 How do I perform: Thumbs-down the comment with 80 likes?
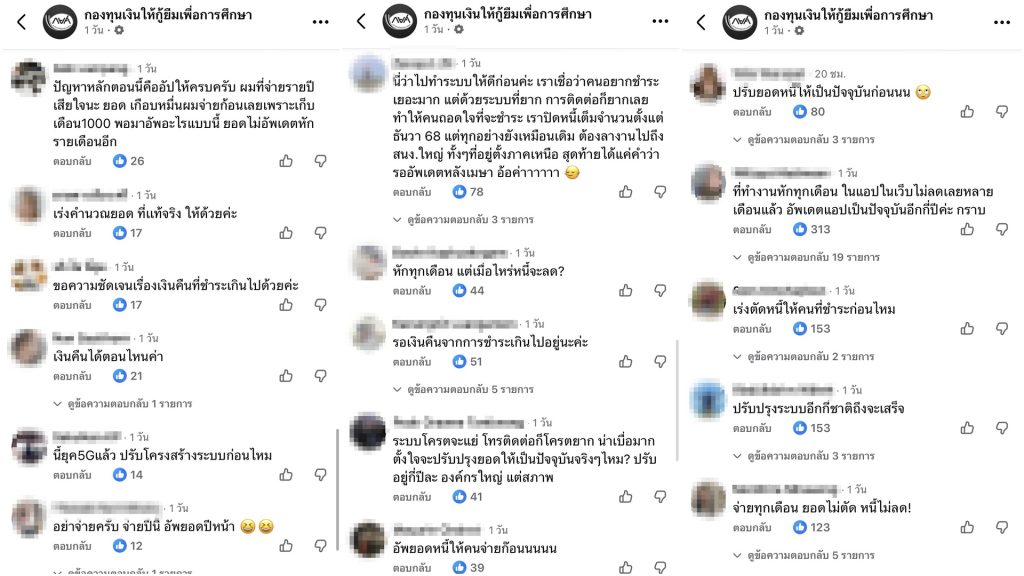(1001, 112)
